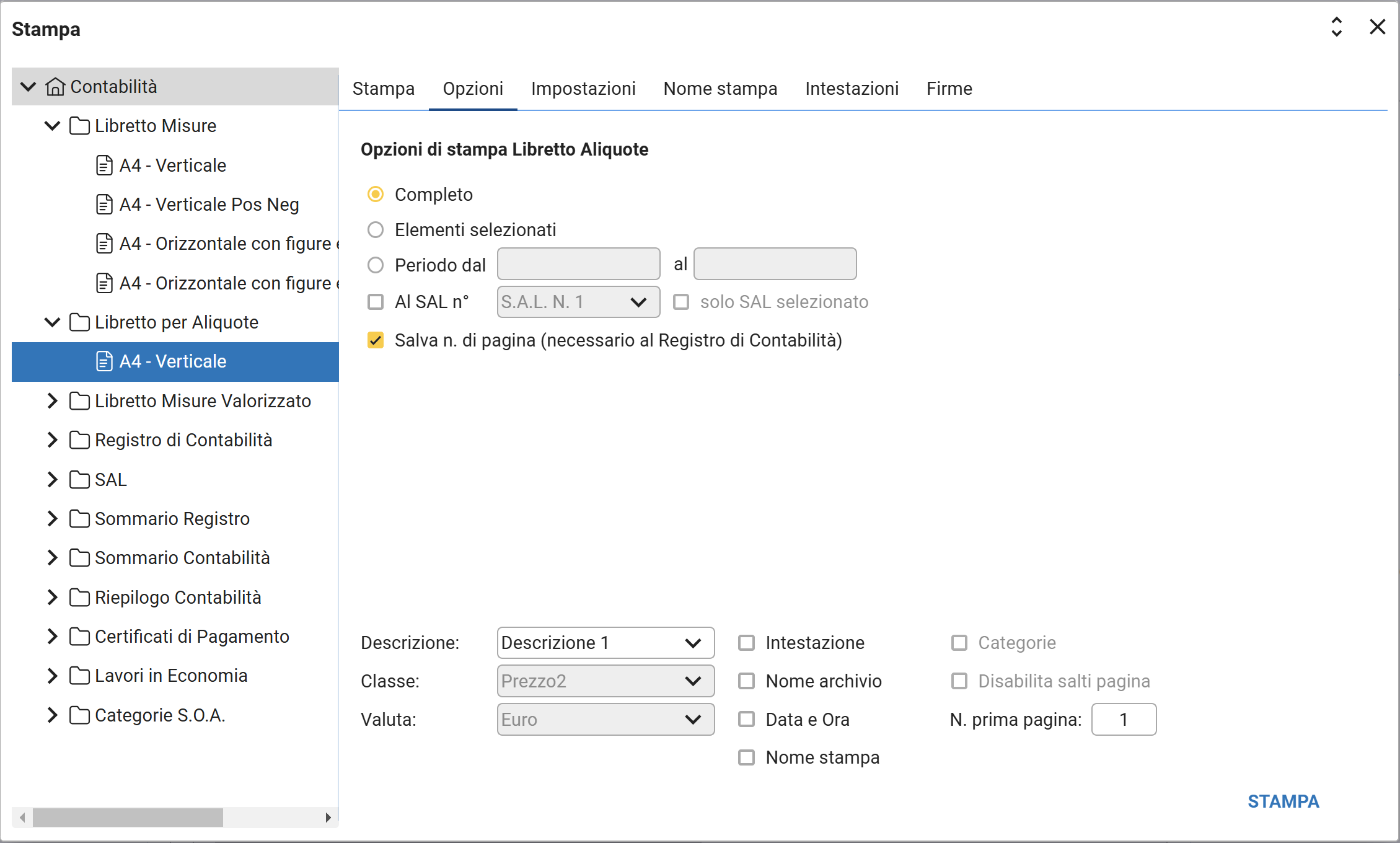The height and width of the screenshot is (843, 1400).
Task: Open the Descrizione dropdown
Action: (x=605, y=643)
